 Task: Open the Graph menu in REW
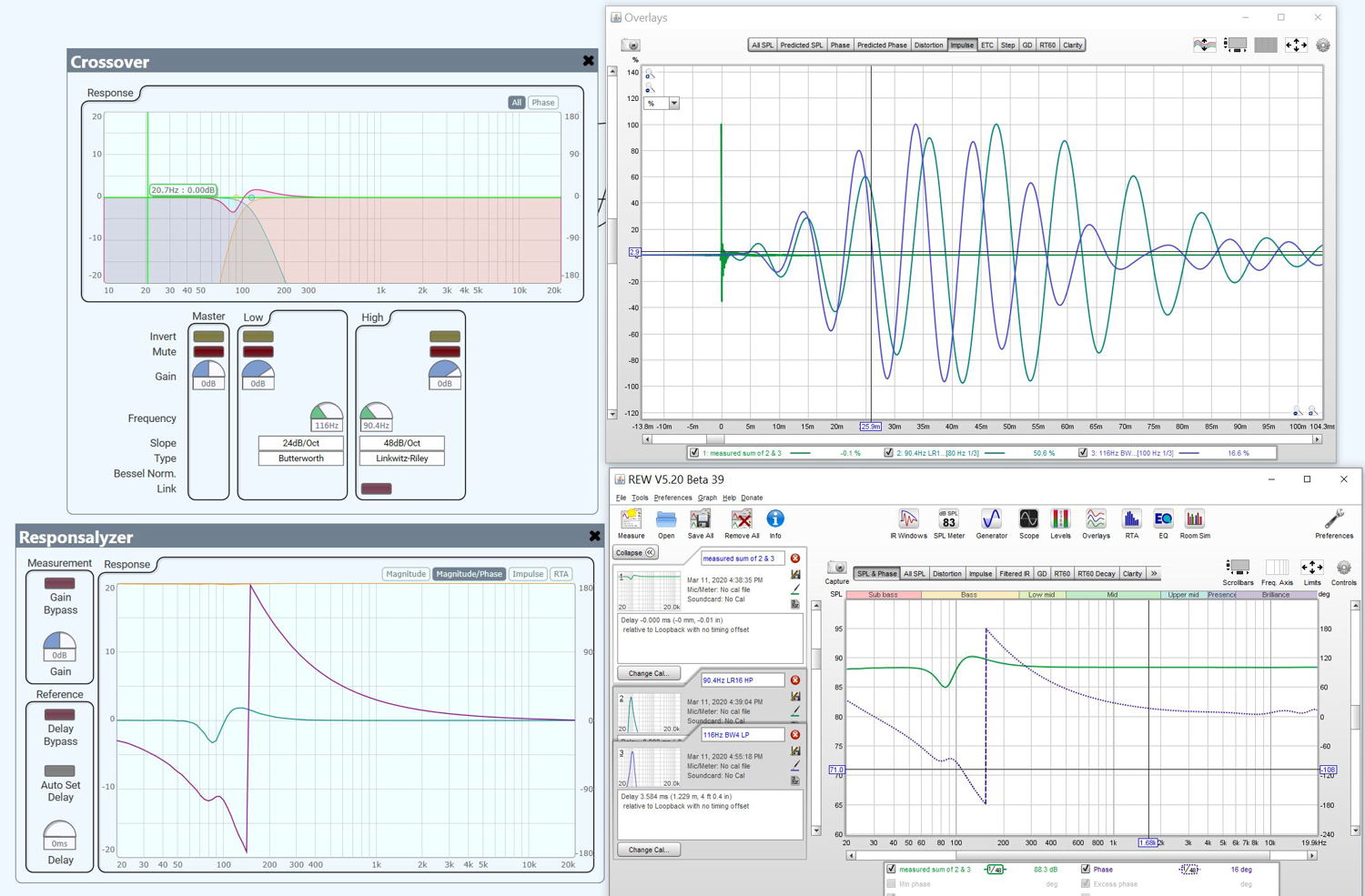(707, 498)
